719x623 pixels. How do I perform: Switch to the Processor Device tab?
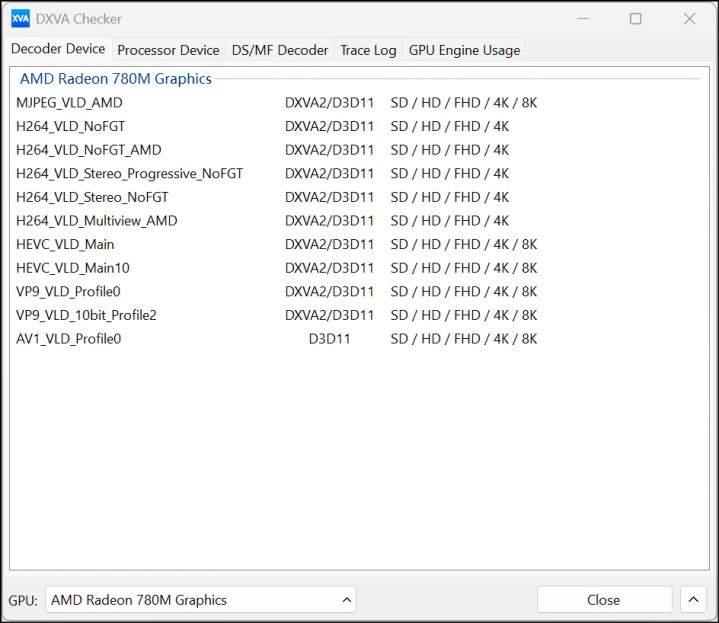click(x=168, y=50)
